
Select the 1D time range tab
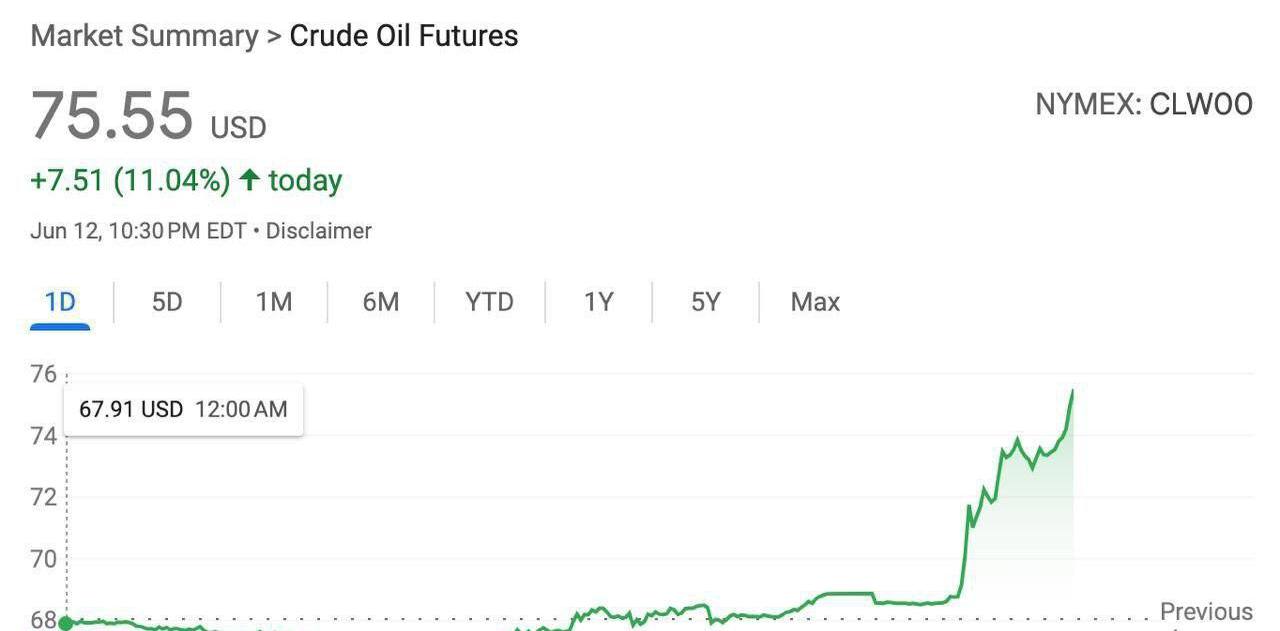[60, 302]
